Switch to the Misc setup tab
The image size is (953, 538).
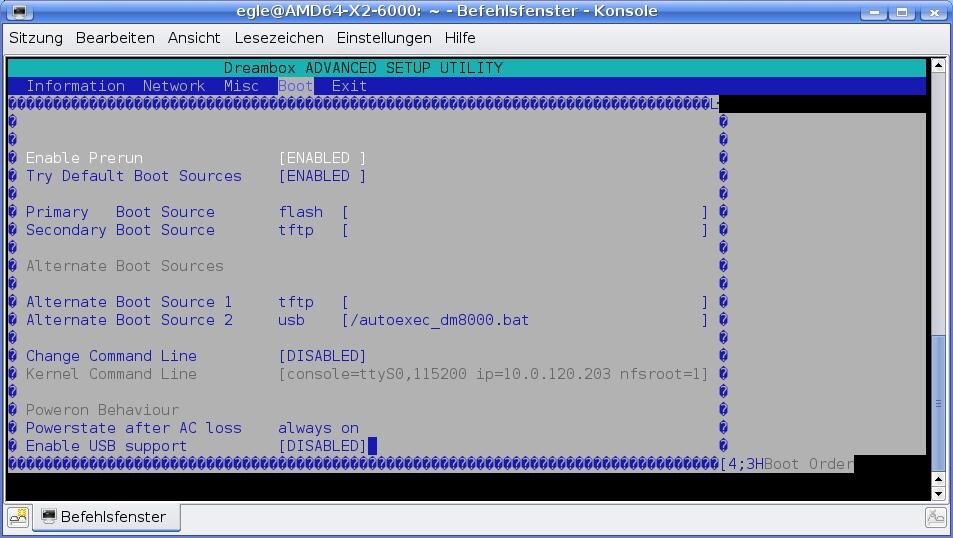tap(241, 86)
